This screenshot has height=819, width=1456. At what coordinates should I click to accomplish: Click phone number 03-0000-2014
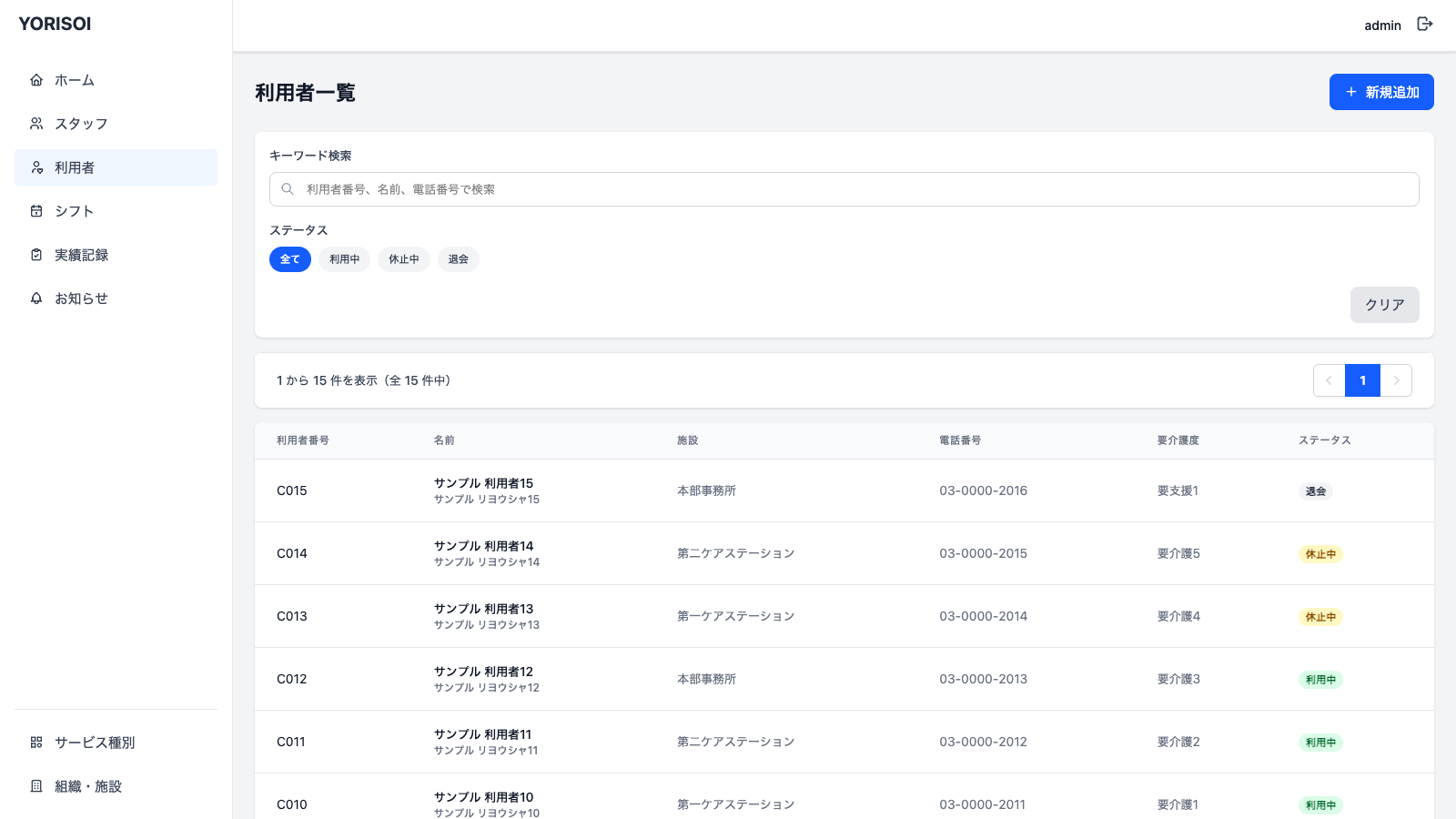click(x=984, y=616)
